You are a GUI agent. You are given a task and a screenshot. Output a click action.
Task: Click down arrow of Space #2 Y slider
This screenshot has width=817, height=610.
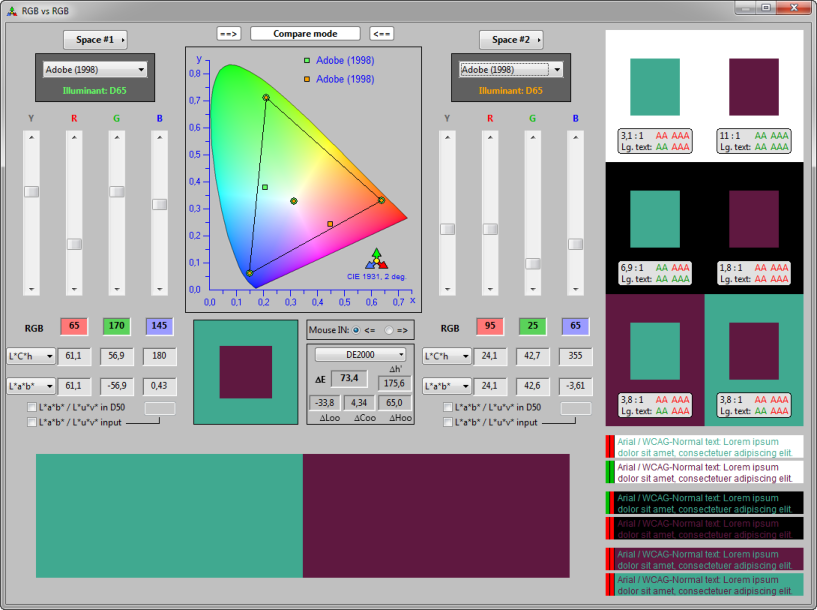[x=447, y=288]
